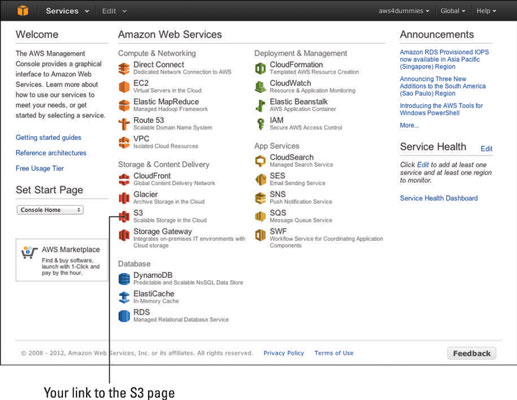The height and width of the screenshot is (400, 517).
Task: Click the SQS service icon
Action: (260, 217)
